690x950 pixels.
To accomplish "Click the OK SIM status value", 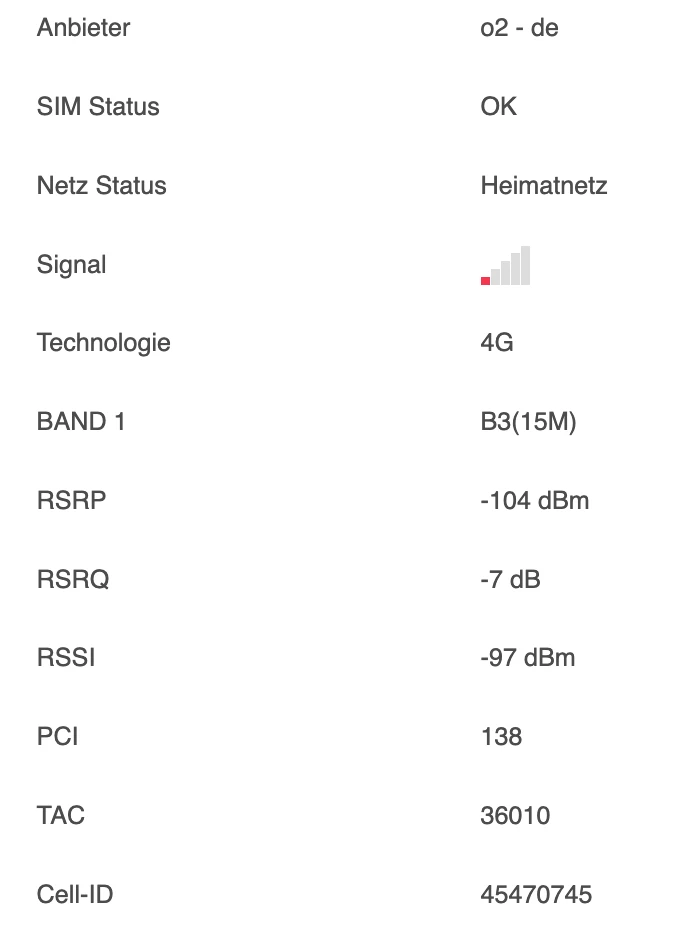I will [499, 107].
